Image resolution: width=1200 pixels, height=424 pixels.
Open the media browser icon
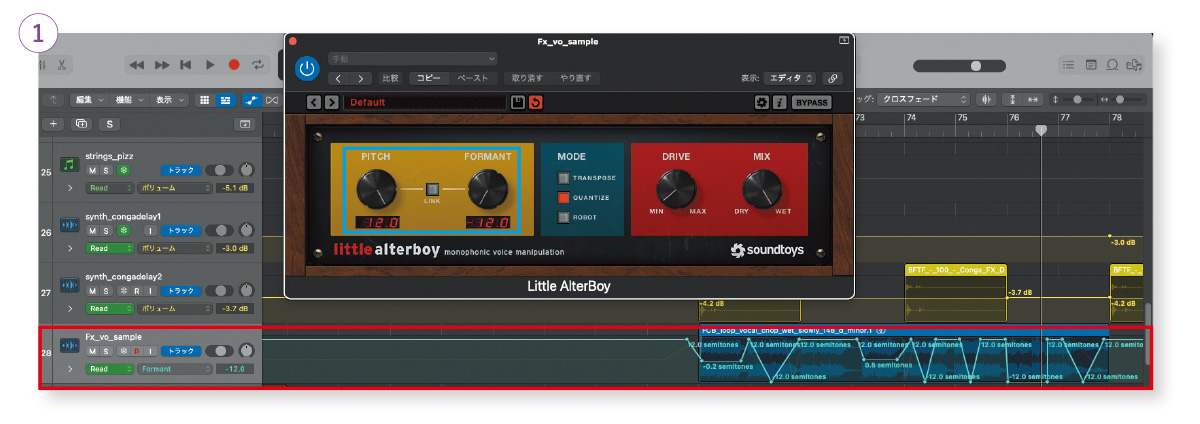click(1134, 65)
